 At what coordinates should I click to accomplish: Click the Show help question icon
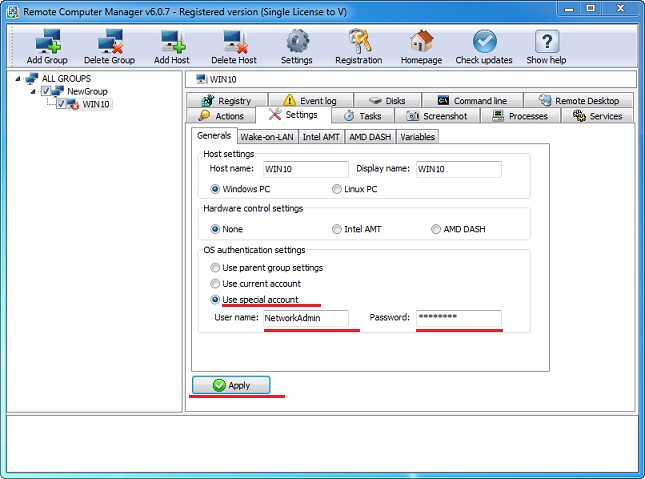(547, 41)
